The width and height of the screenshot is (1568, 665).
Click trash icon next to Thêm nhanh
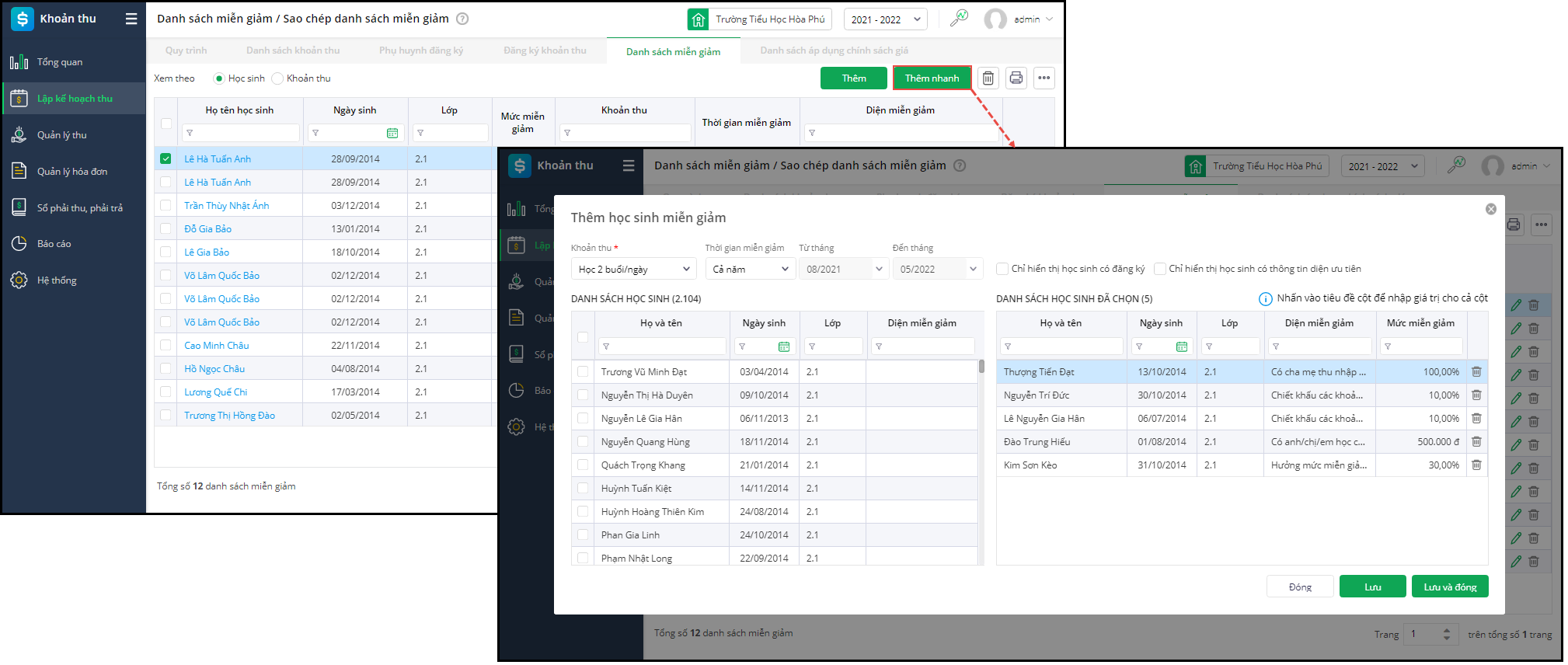click(x=988, y=78)
